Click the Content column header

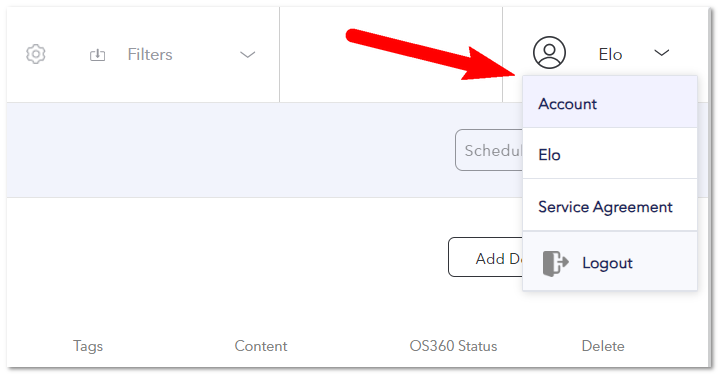(x=261, y=346)
